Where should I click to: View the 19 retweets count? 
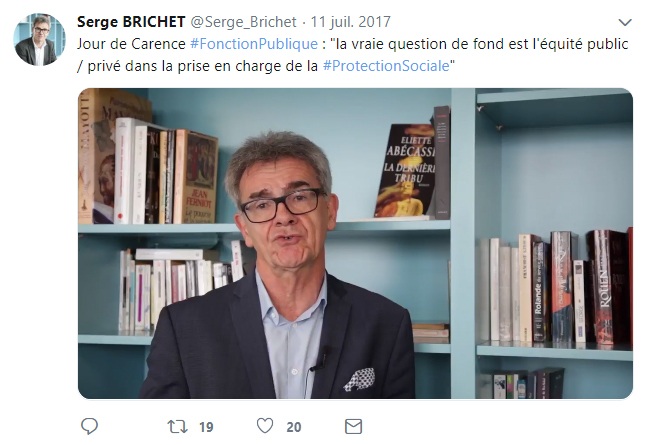pos(206,427)
